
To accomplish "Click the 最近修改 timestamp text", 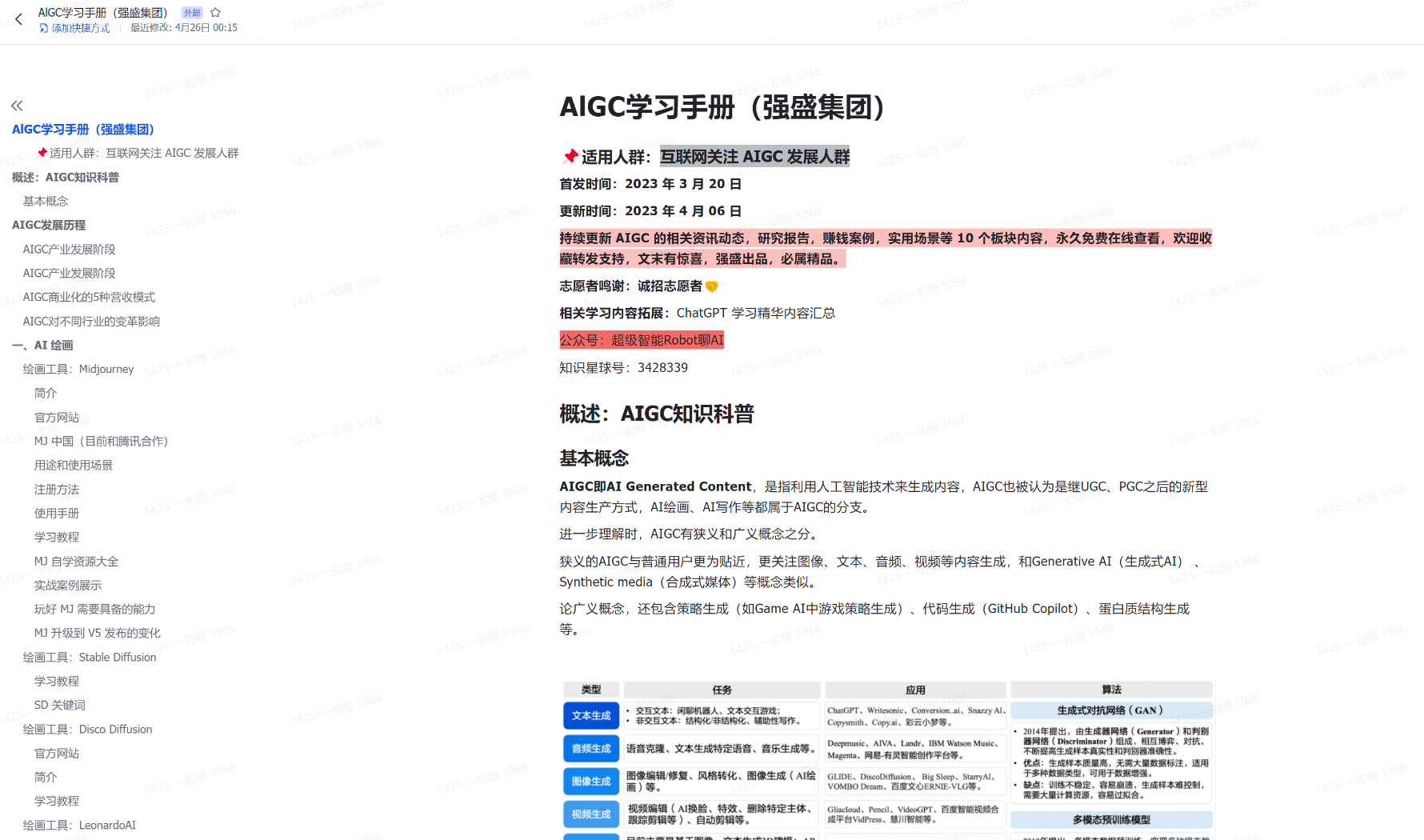I will click(x=184, y=28).
